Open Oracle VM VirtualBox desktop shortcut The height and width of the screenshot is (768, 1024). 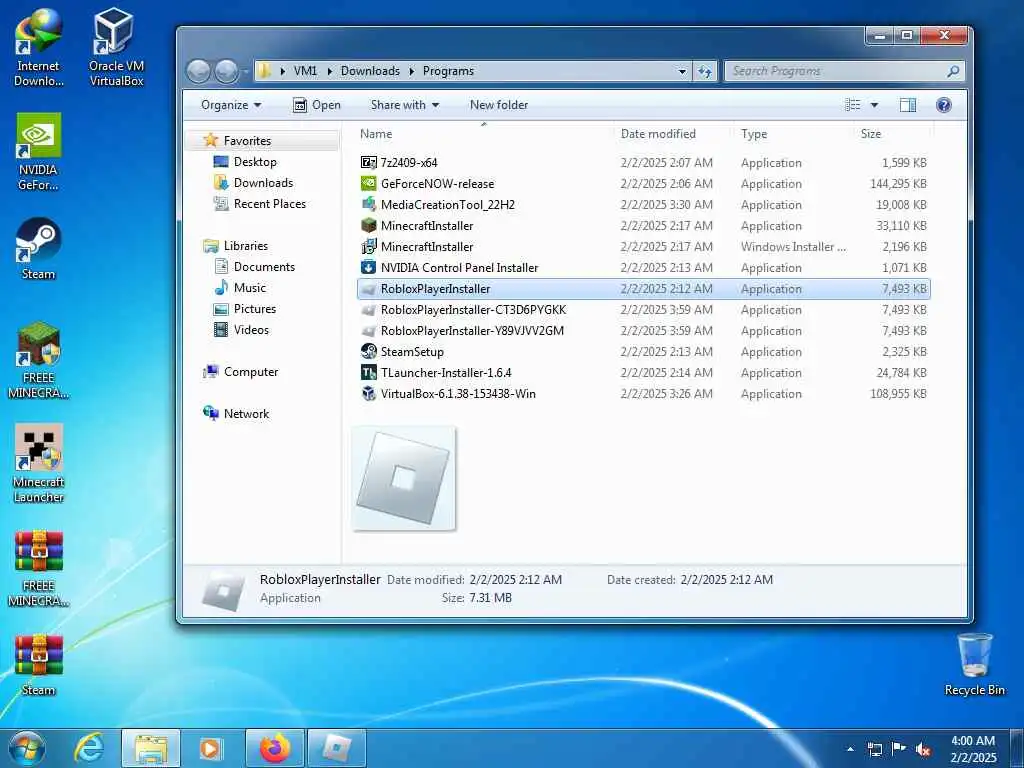click(x=116, y=47)
